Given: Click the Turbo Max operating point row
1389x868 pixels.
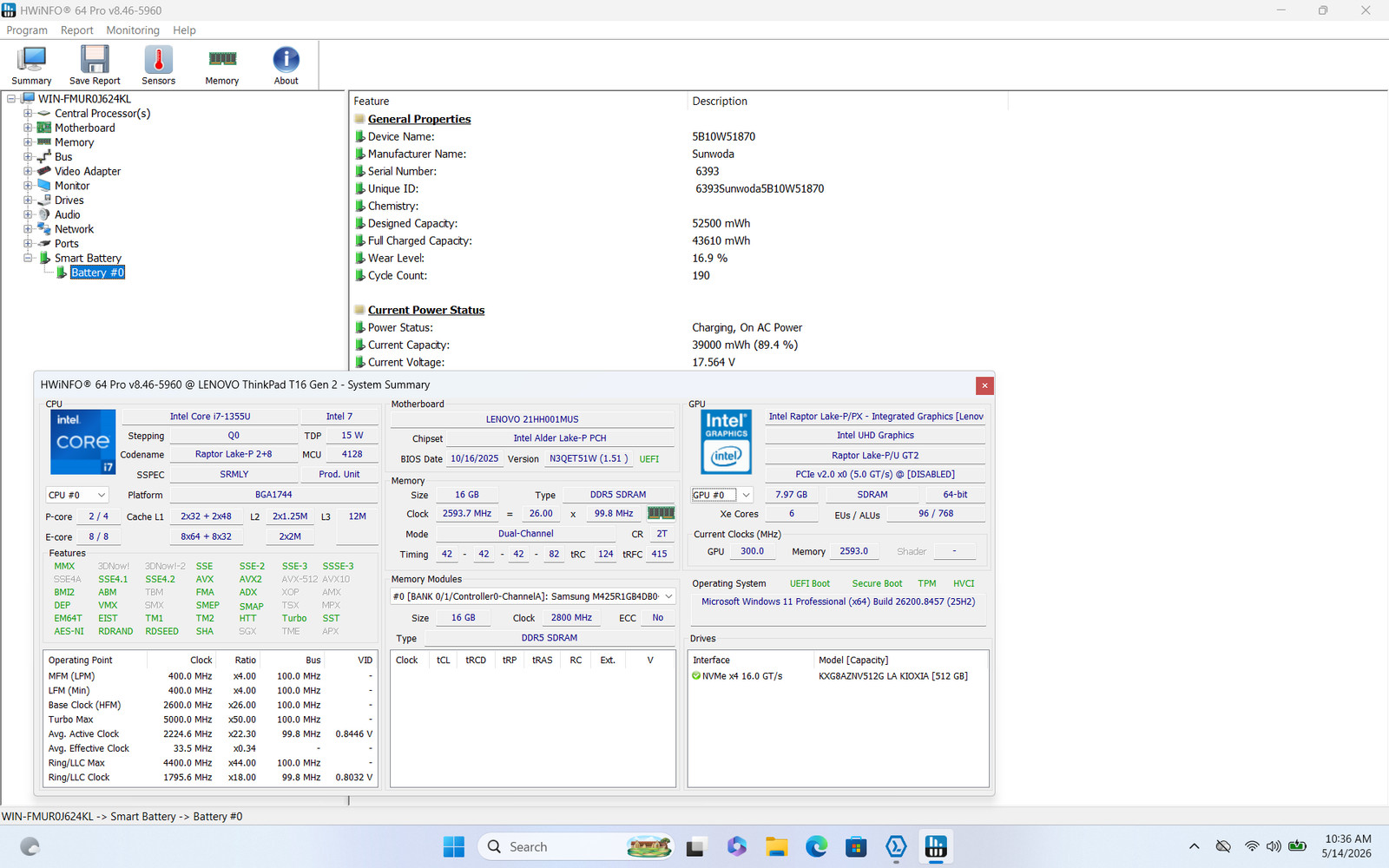Looking at the screenshot, I should [x=210, y=720].
